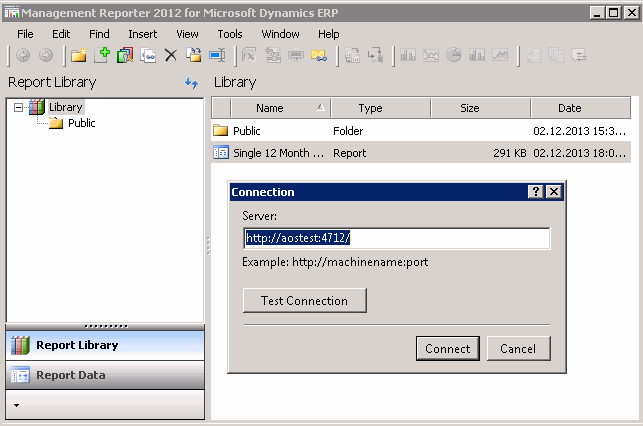643x426 pixels.
Task: Click the Forward navigation arrow icon
Action: (x=46, y=55)
